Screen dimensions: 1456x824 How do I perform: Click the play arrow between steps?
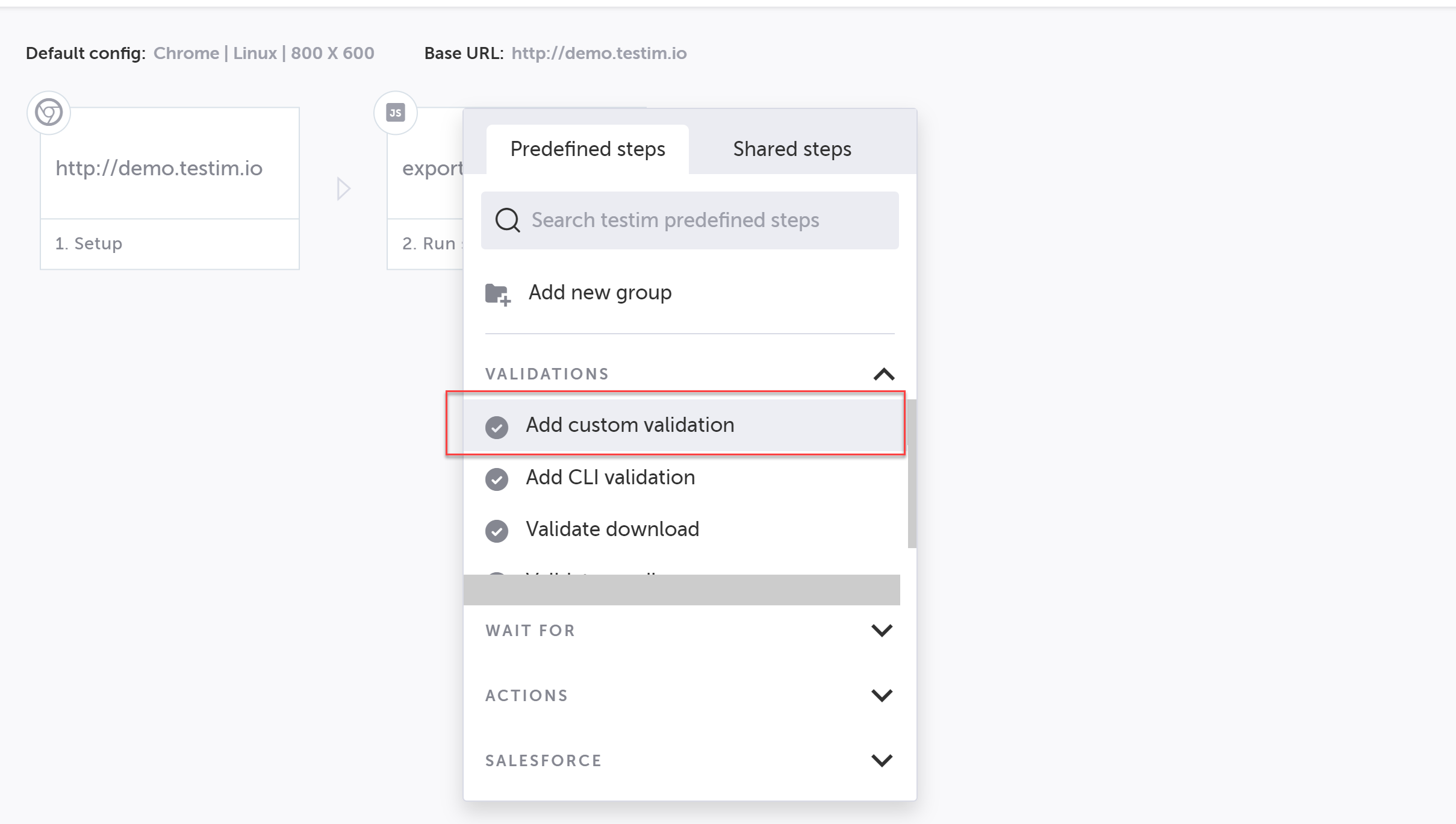(x=343, y=189)
